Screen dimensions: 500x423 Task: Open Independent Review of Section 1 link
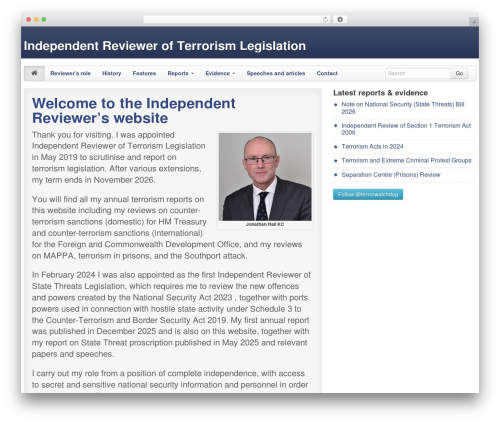(406, 129)
